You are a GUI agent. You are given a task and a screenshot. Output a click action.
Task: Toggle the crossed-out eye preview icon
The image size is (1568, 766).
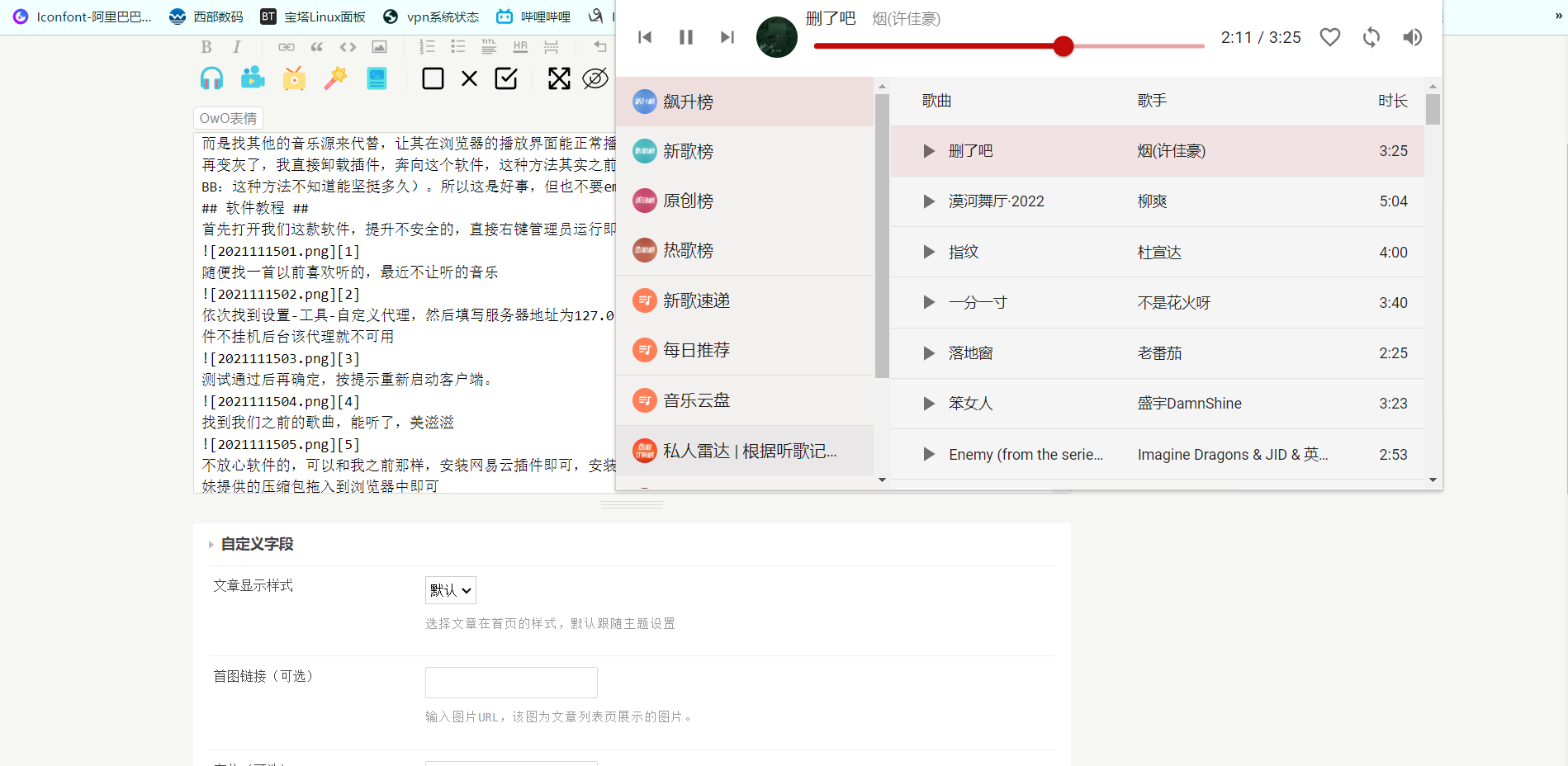pyautogui.click(x=595, y=78)
